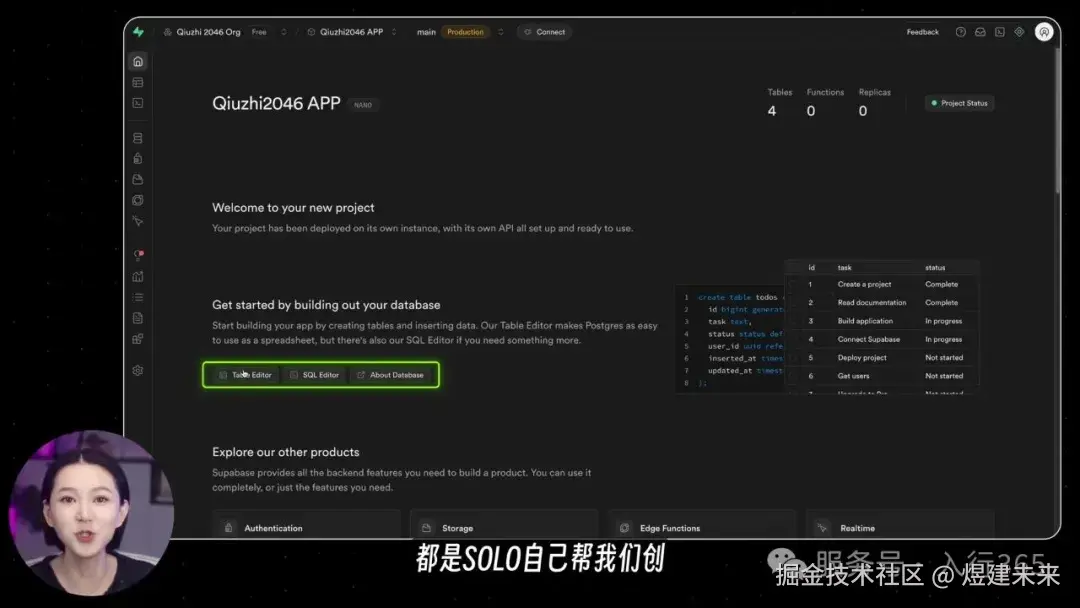Click the 'create table todos' code line

point(738,297)
